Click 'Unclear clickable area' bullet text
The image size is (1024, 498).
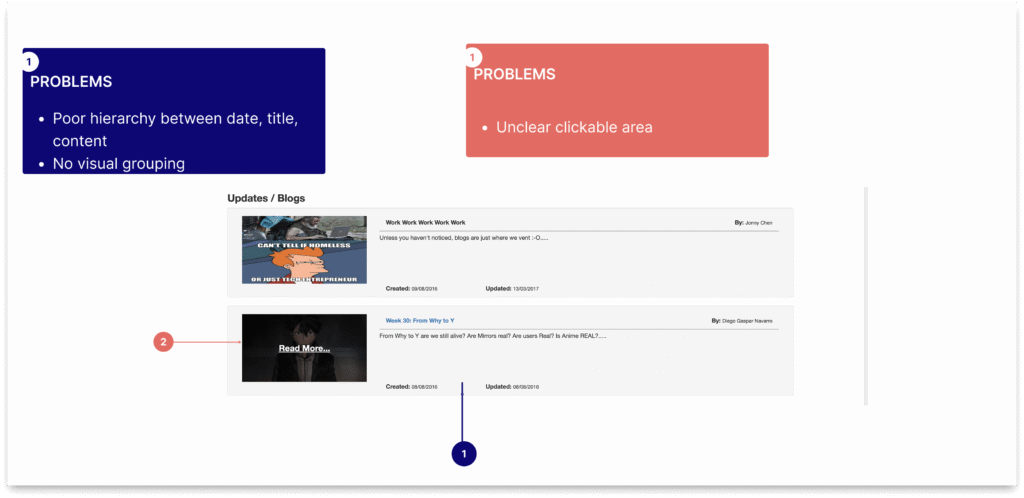[574, 127]
